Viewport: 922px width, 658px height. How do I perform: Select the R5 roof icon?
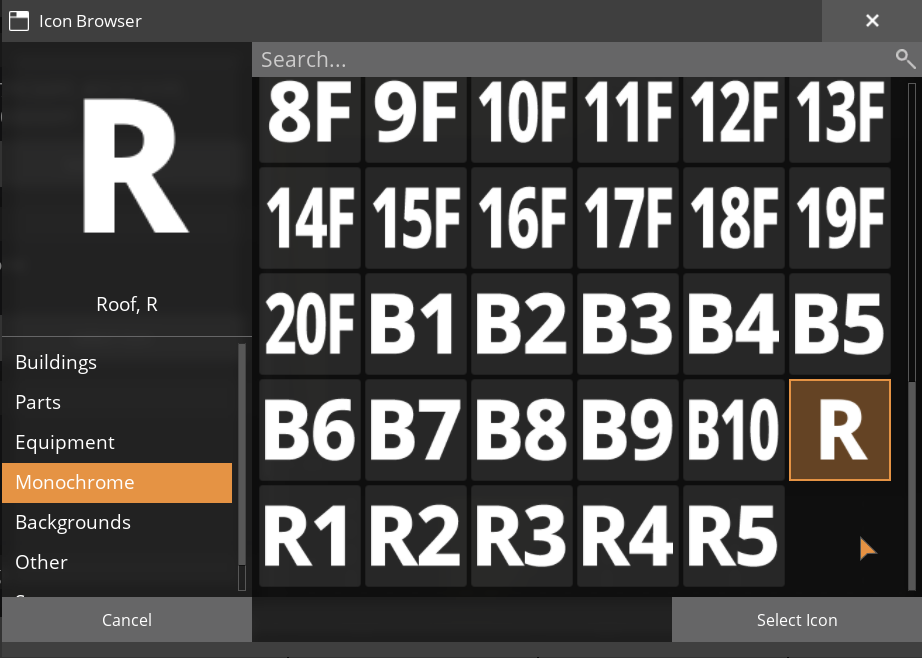(734, 536)
